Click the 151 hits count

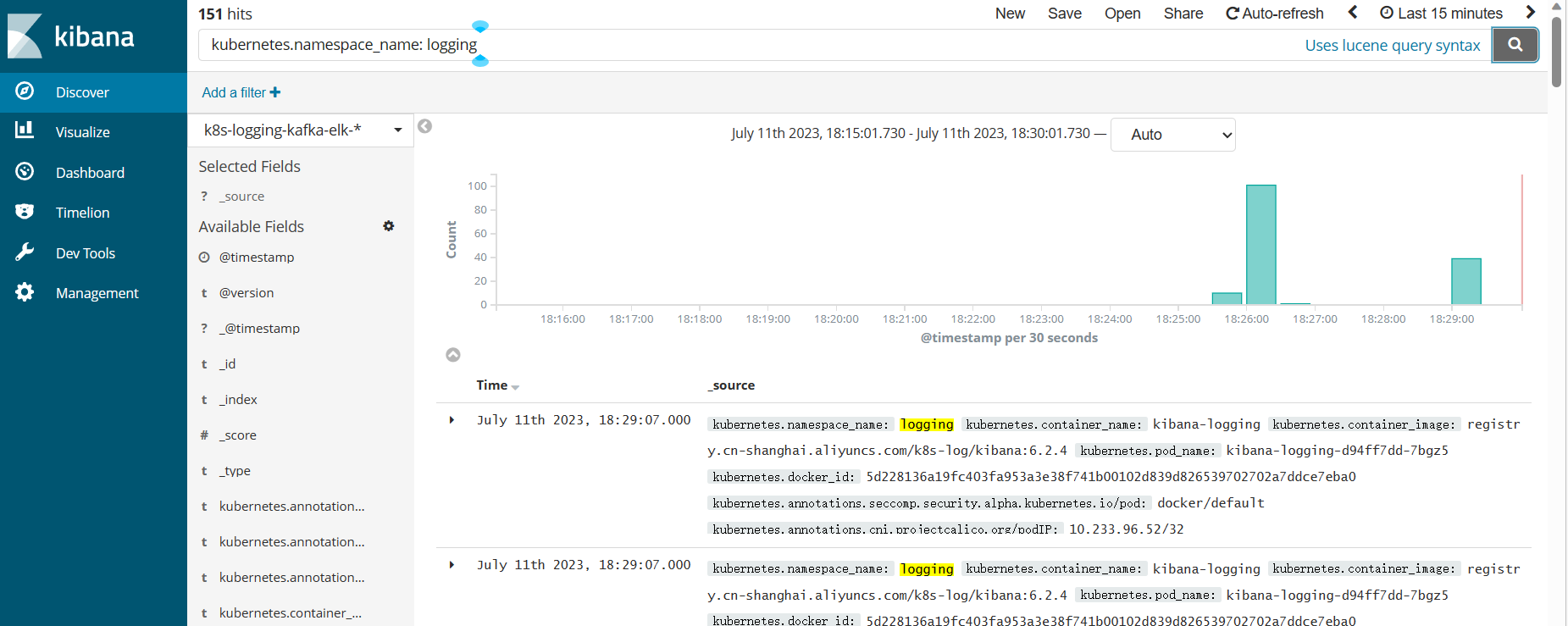tap(225, 14)
